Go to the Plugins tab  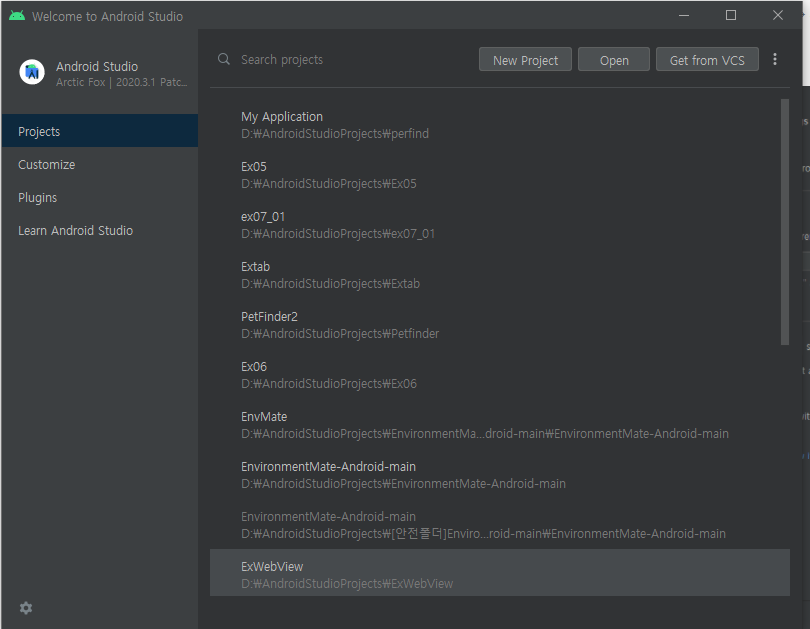coord(100,197)
